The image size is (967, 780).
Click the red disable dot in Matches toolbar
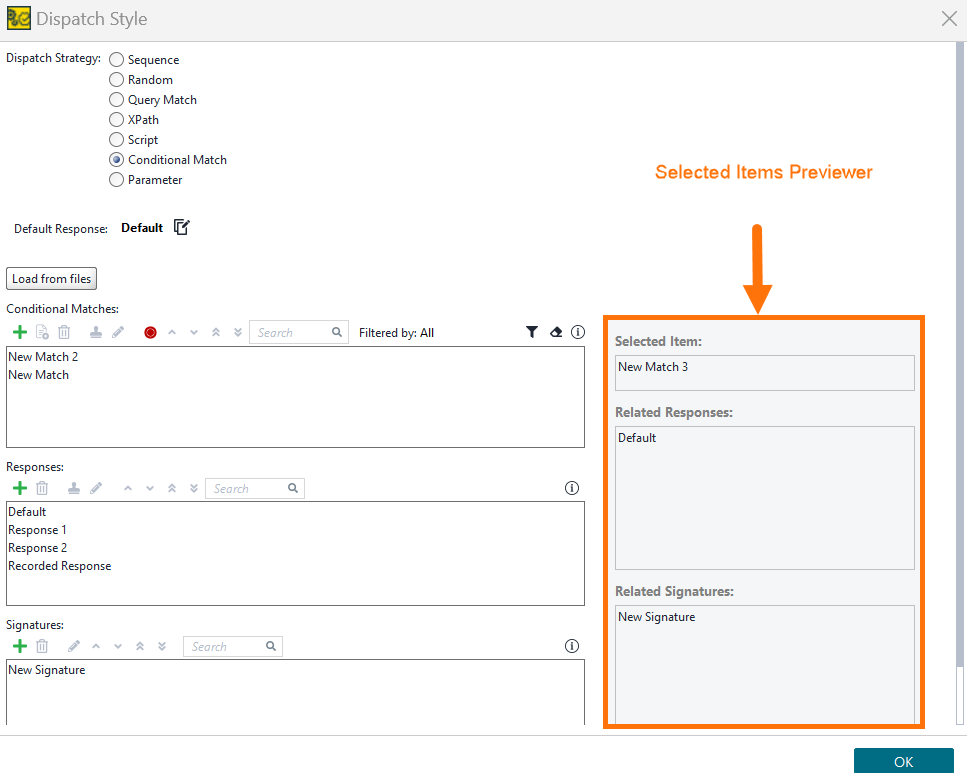[x=150, y=331]
